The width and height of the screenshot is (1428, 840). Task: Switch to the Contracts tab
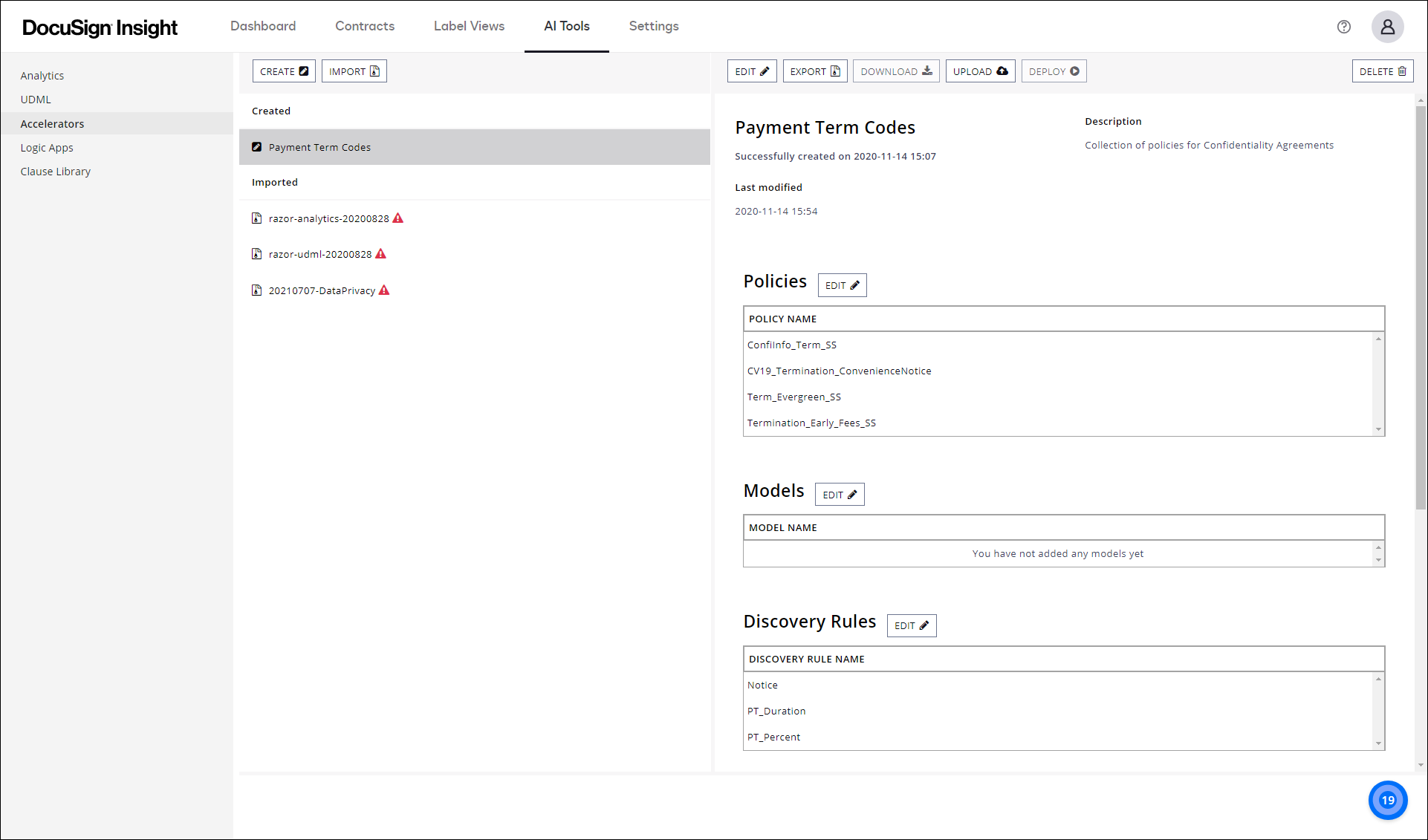(x=365, y=26)
